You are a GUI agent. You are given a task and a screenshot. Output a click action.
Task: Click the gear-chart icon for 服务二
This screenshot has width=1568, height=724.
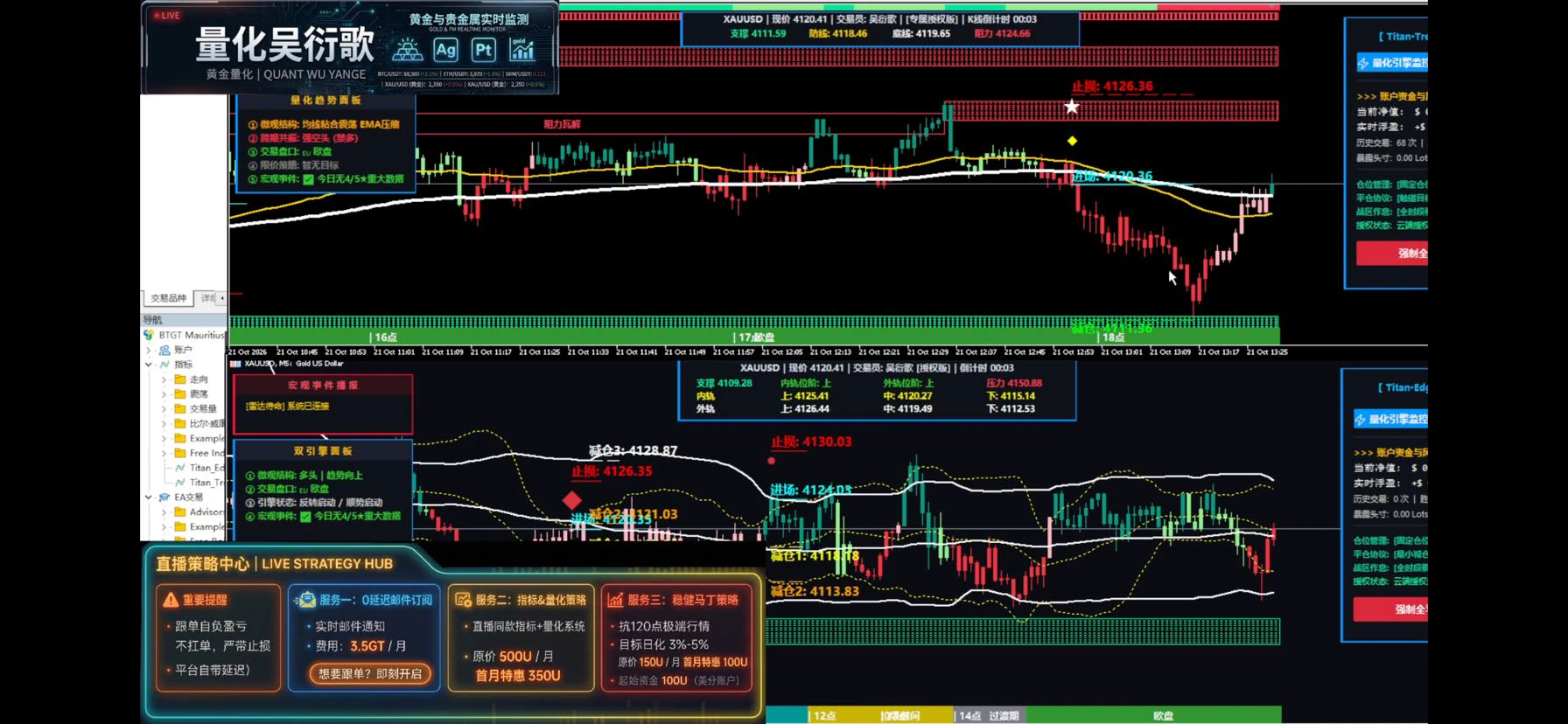(x=463, y=600)
